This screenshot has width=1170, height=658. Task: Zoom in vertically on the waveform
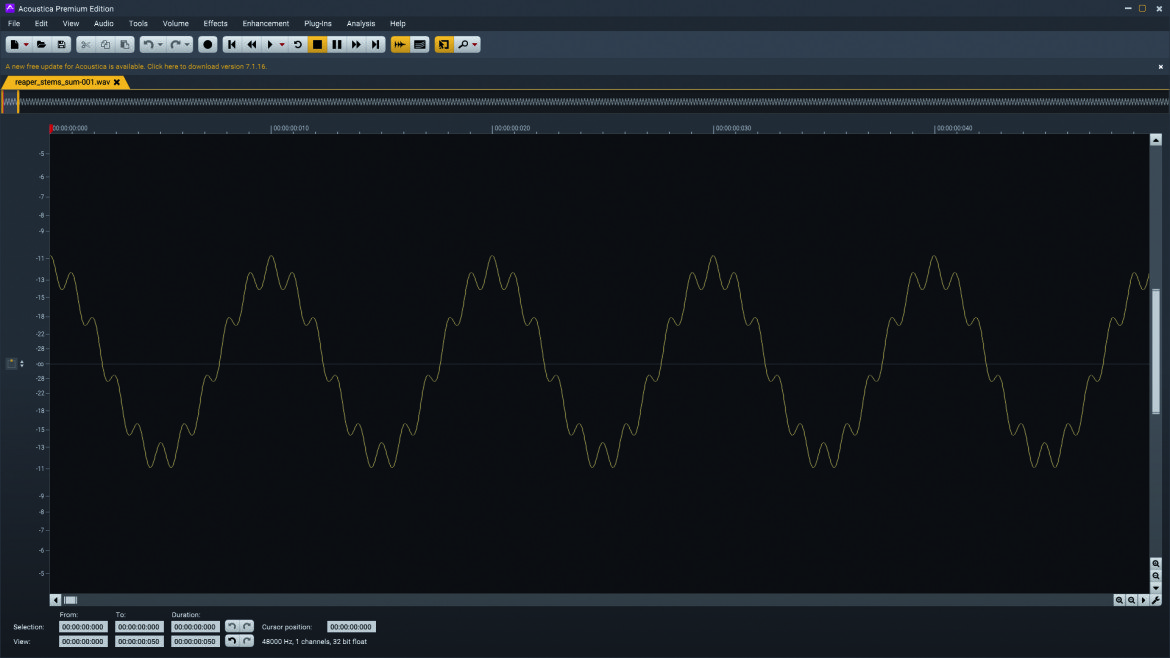(1156, 564)
